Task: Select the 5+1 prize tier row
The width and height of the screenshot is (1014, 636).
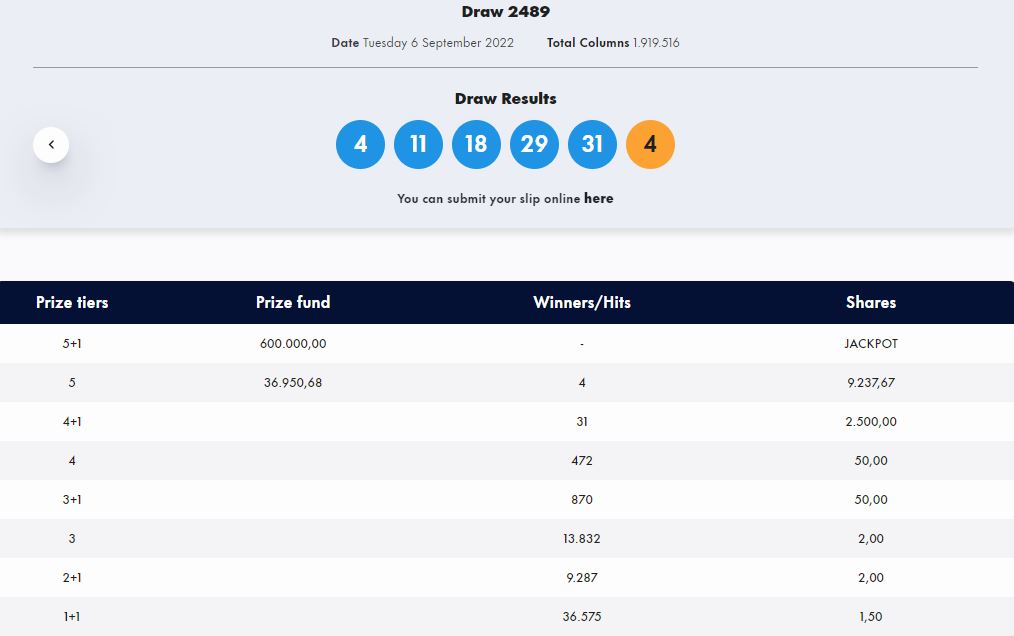Action: point(507,344)
